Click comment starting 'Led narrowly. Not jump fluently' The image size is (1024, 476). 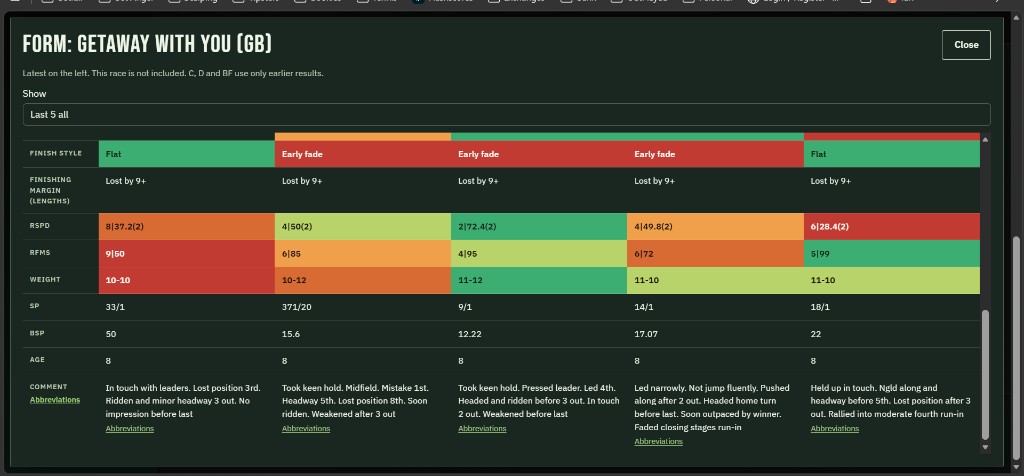712,407
